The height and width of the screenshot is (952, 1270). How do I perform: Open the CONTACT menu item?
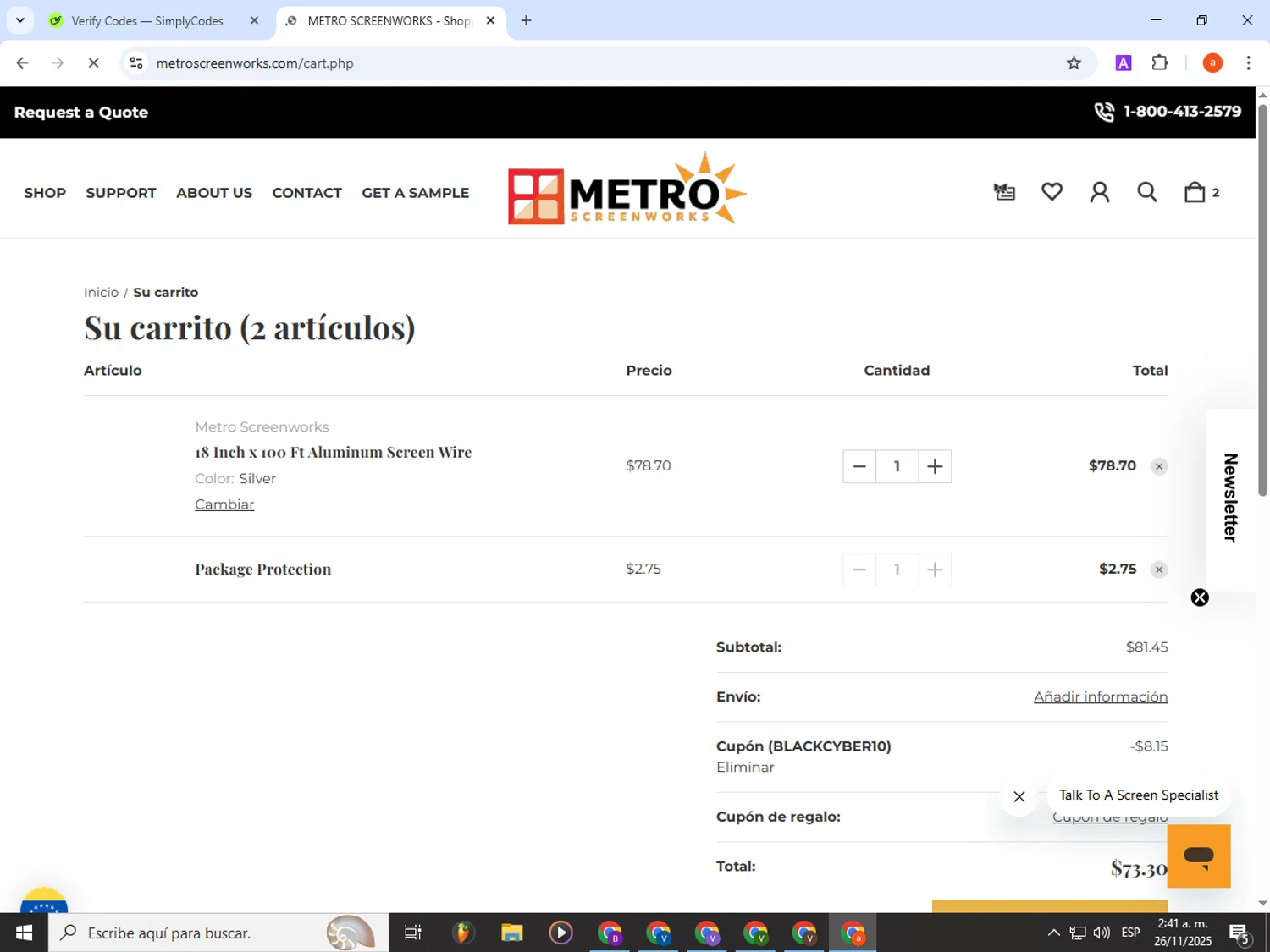306,193
